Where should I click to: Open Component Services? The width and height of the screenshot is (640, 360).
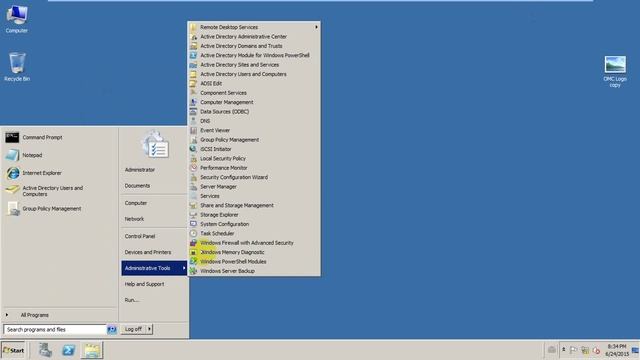tap(254, 93)
